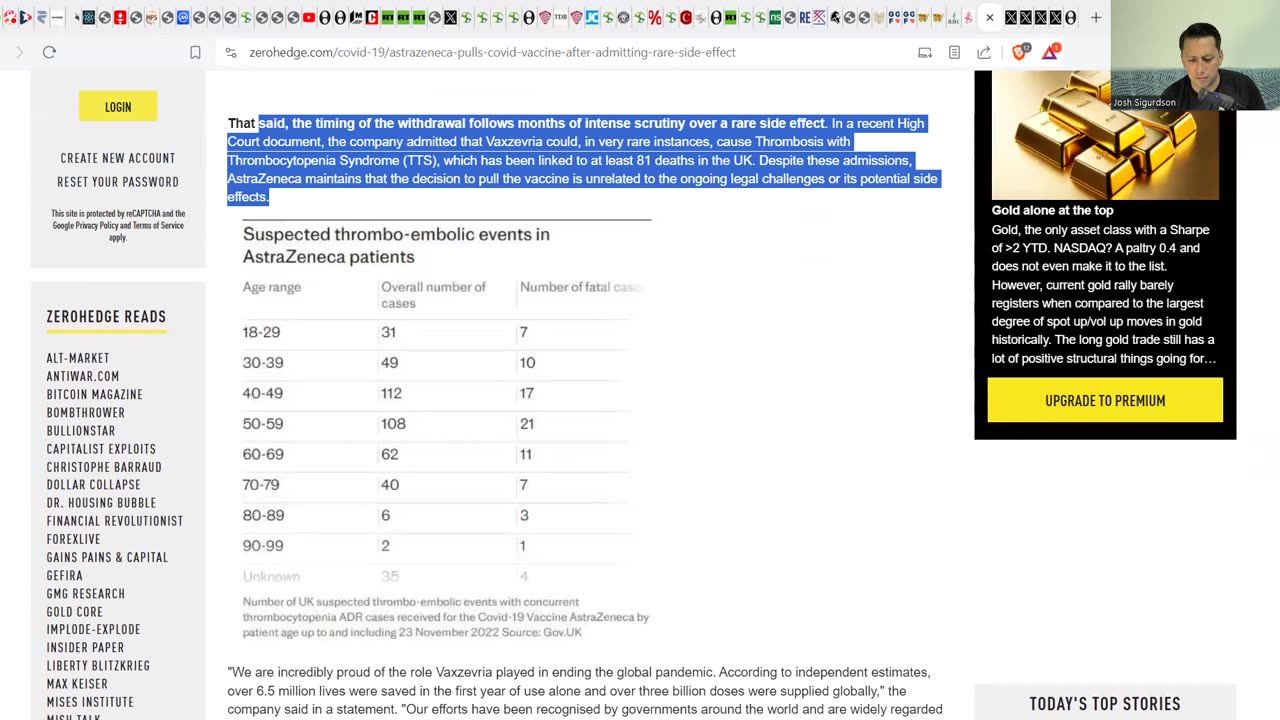Click the 'Overall number of cases' column header

tap(433, 295)
